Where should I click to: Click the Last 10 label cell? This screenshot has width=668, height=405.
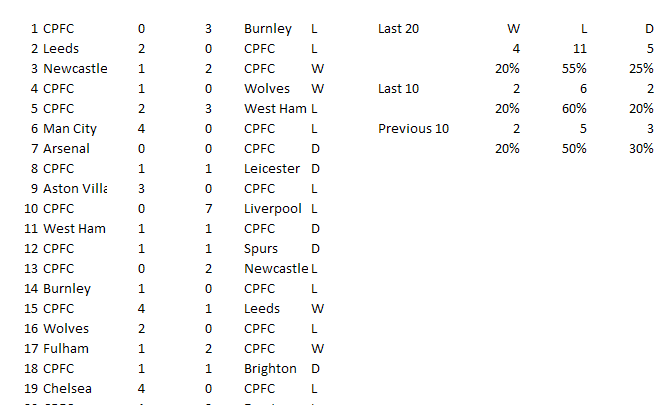[399, 89]
